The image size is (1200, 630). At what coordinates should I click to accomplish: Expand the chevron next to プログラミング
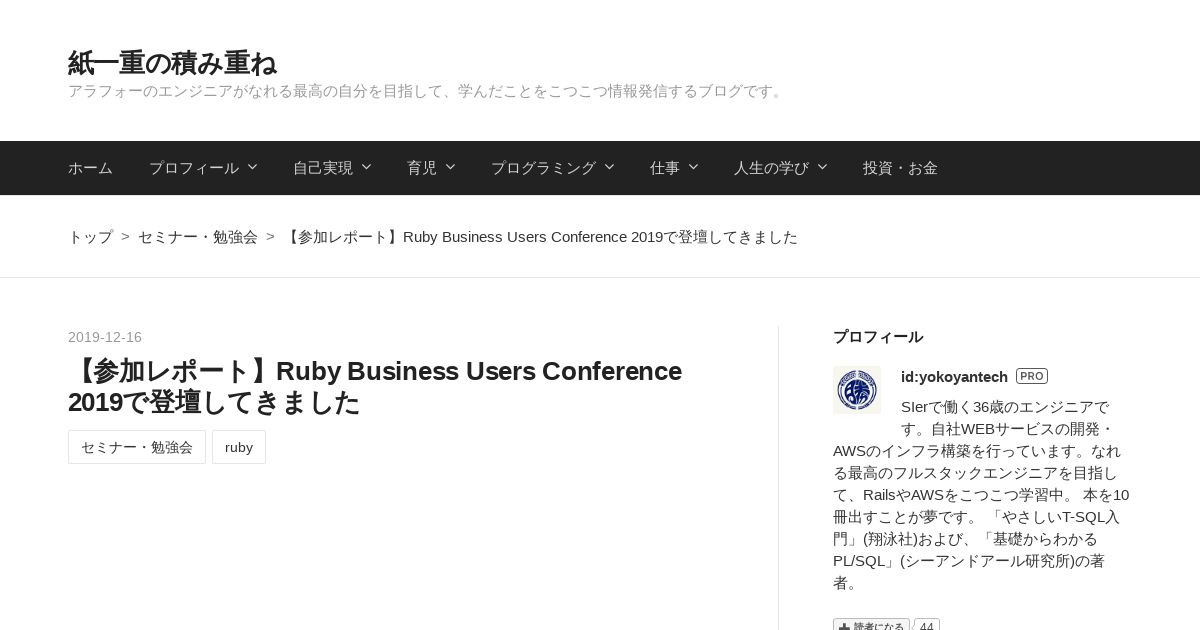coord(609,167)
